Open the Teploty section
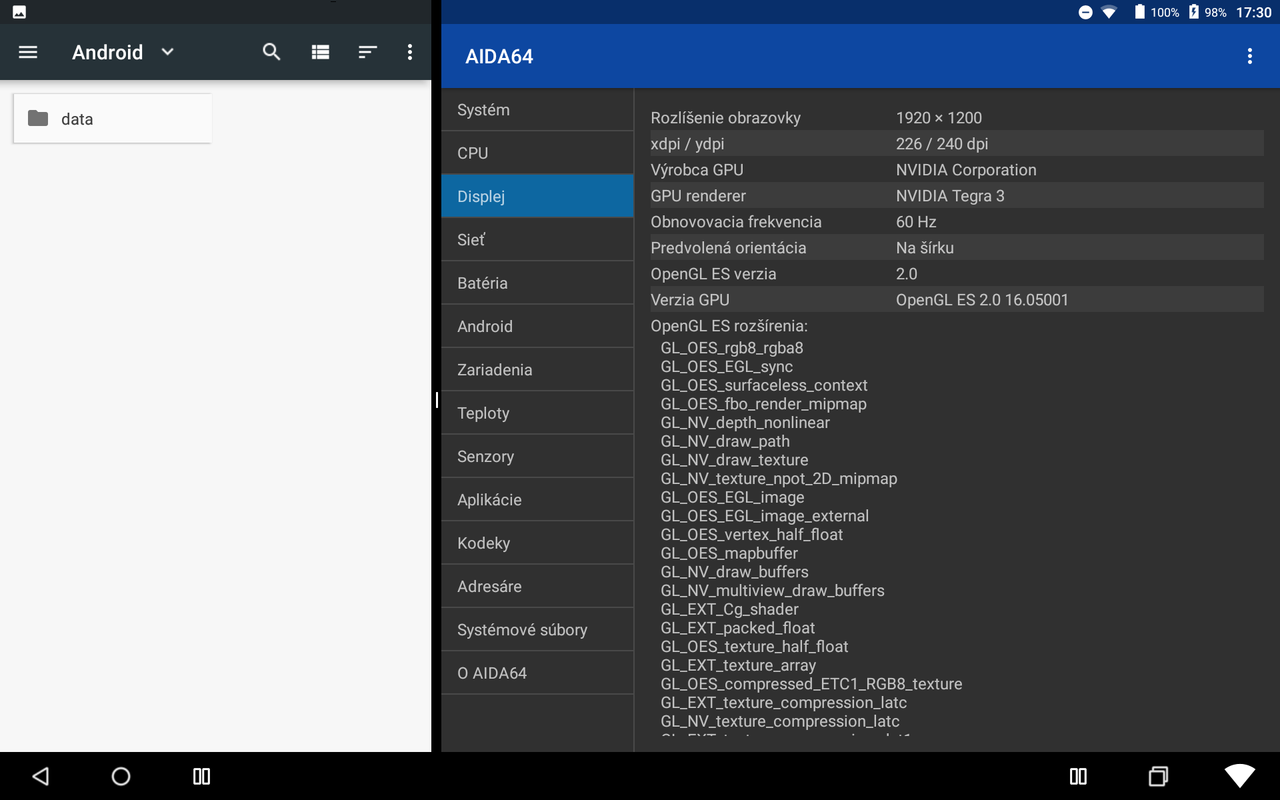1280x800 pixels. coord(538,413)
